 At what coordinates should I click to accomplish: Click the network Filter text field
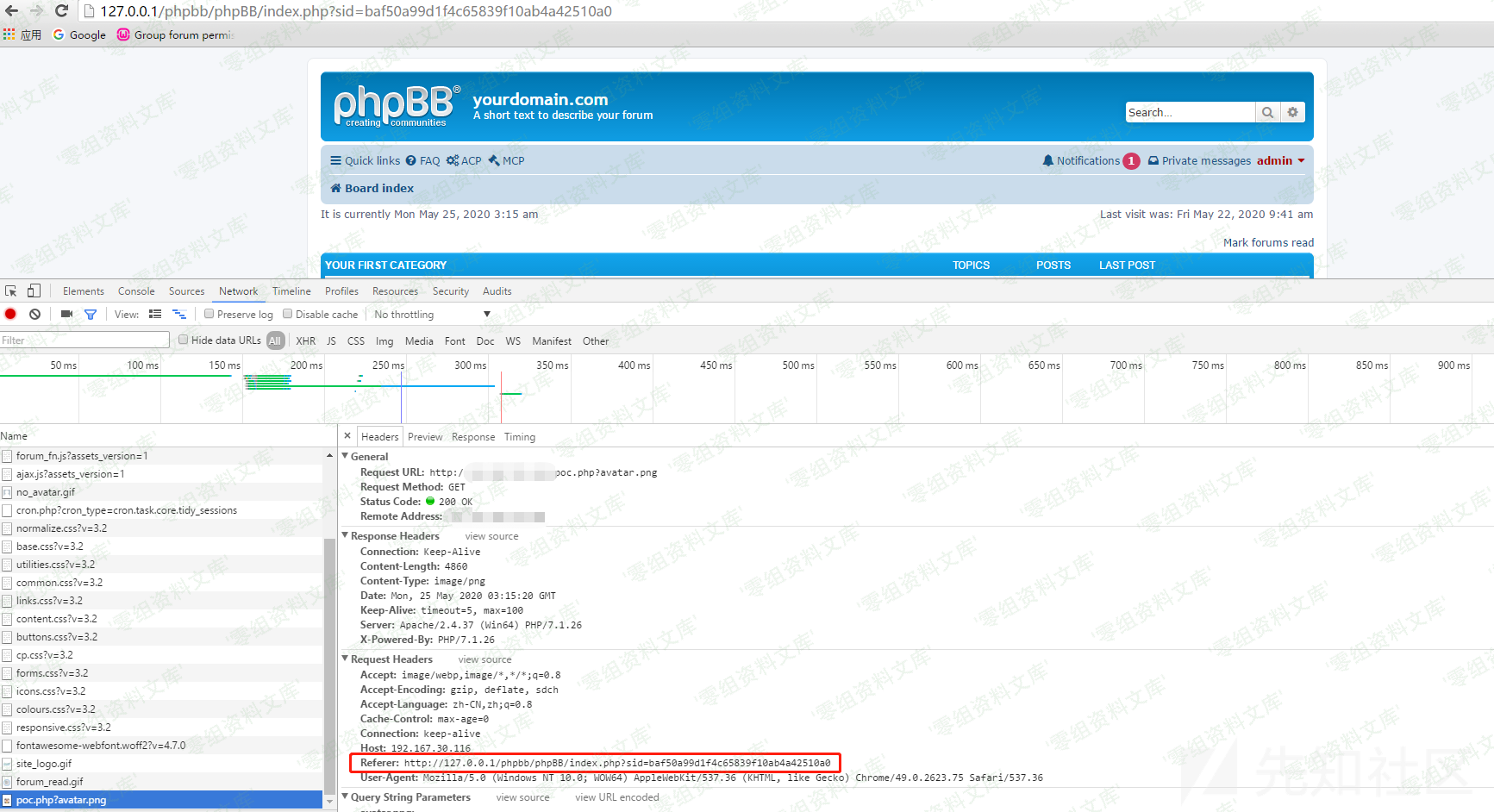click(x=84, y=340)
